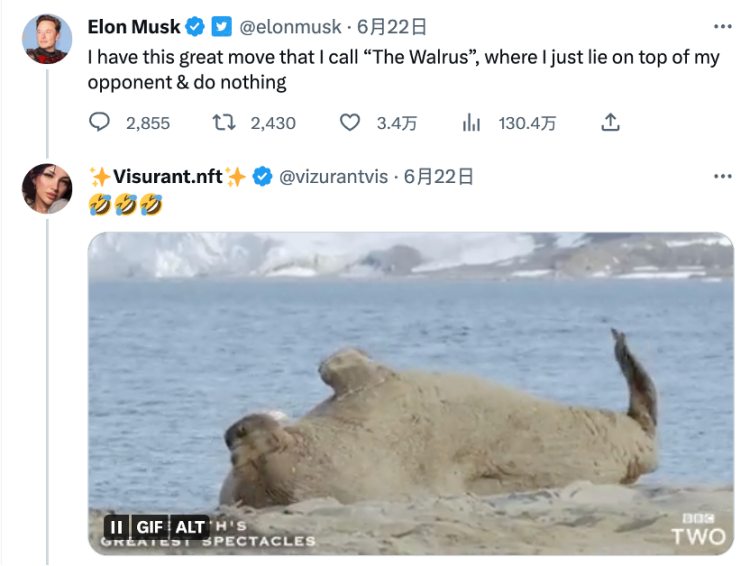This screenshot has width=750, height=566.
Task: Click the retweet icon with 2,430 reposts
Action: pyautogui.click(x=224, y=123)
